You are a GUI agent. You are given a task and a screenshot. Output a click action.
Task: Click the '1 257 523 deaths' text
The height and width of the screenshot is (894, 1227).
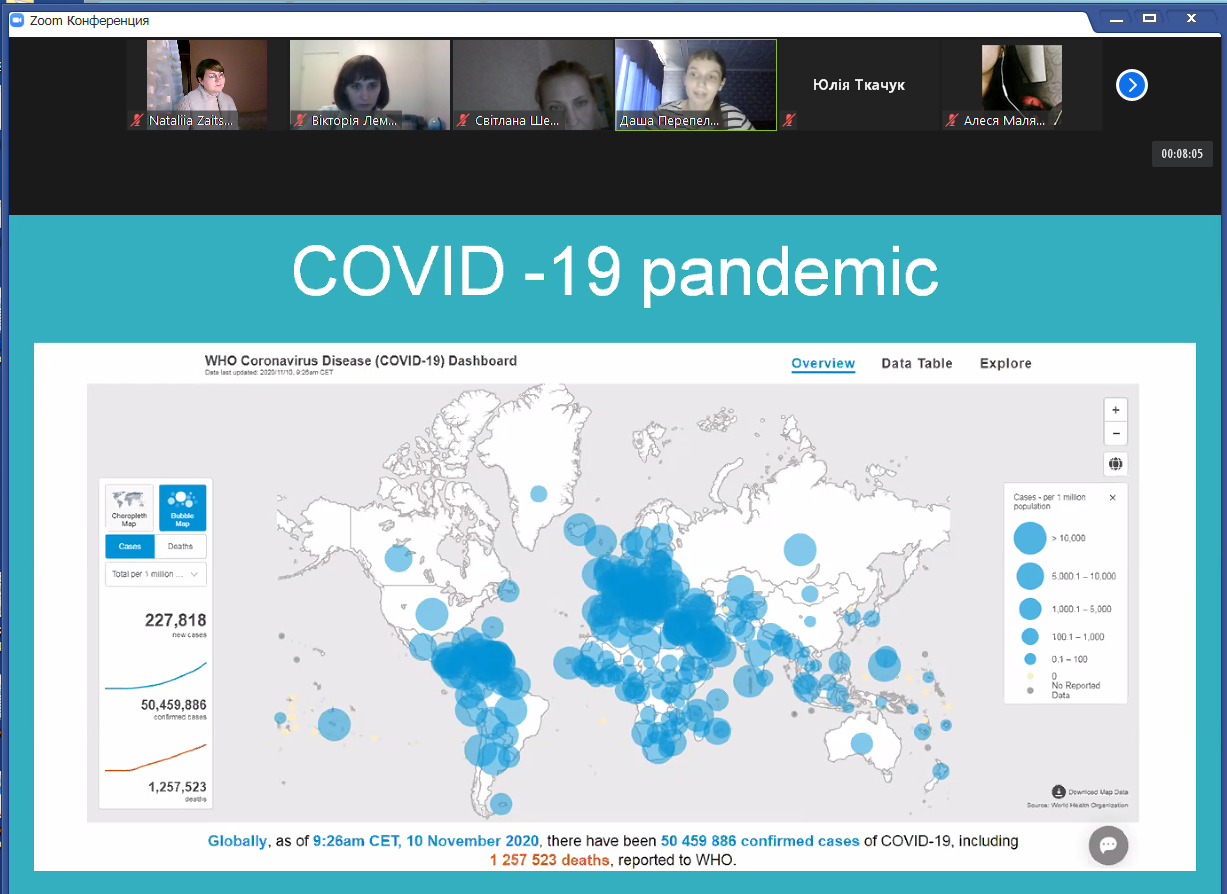click(x=549, y=860)
